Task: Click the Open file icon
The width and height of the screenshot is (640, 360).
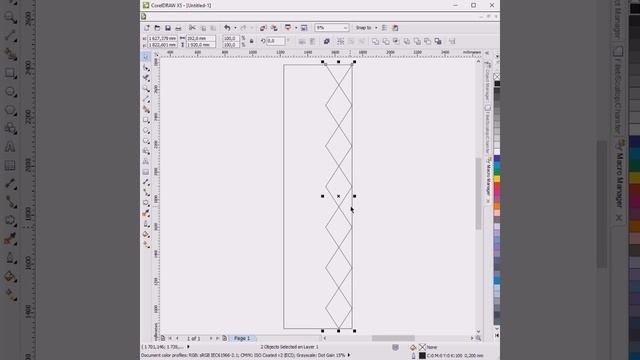Action: tap(157, 28)
